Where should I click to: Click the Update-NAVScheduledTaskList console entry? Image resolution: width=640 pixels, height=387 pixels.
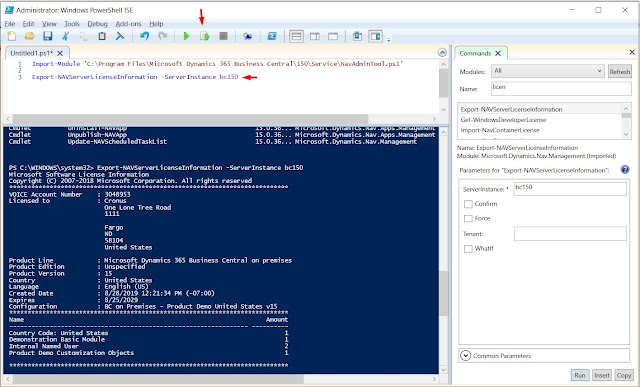117,142
